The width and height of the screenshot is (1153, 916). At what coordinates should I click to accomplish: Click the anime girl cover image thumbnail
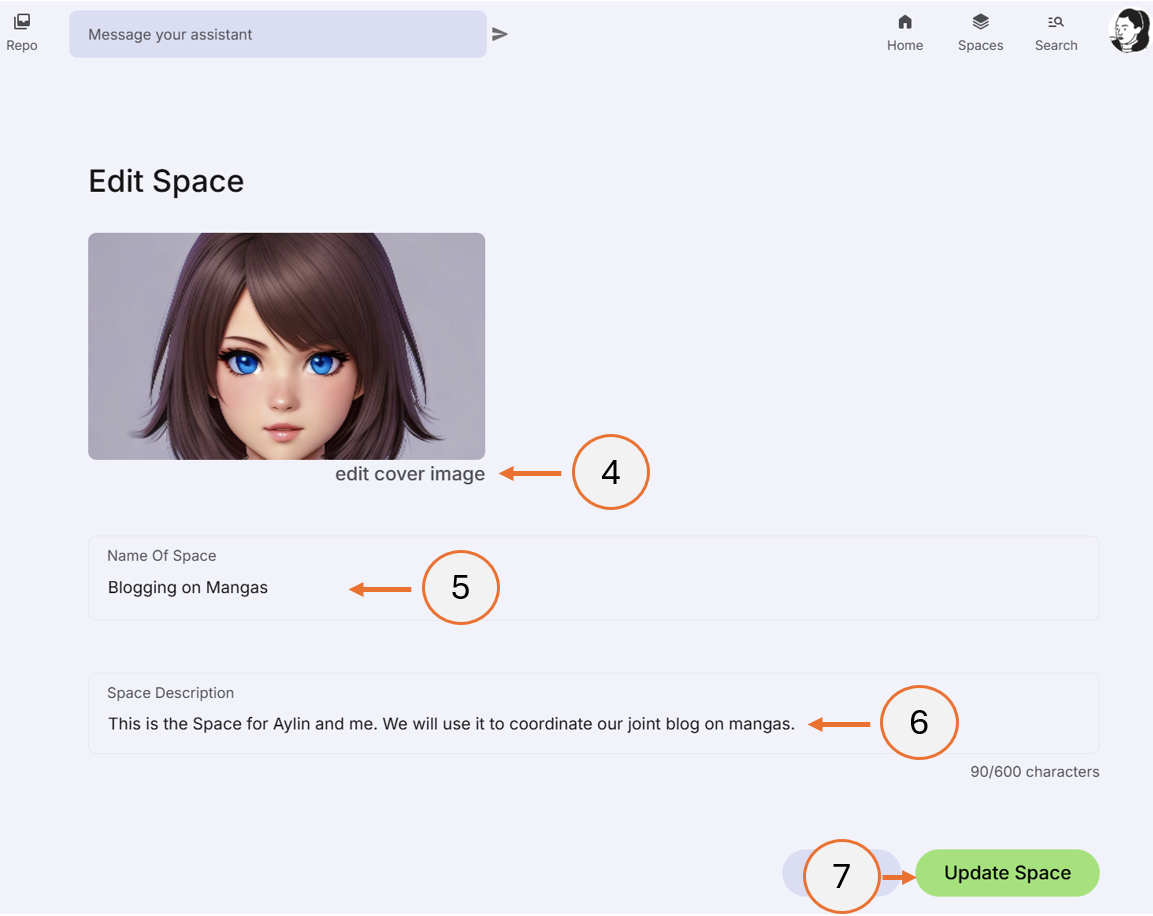pyautogui.click(x=287, y=346)
